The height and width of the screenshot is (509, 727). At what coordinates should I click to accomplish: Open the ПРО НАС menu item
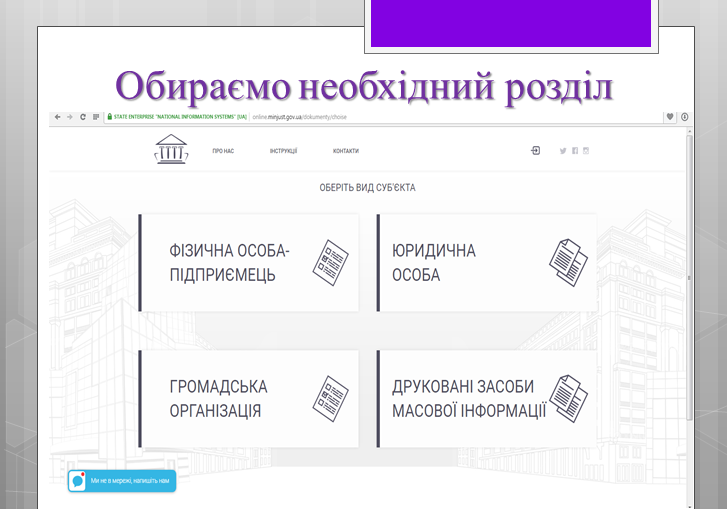(x=223, y=151)
